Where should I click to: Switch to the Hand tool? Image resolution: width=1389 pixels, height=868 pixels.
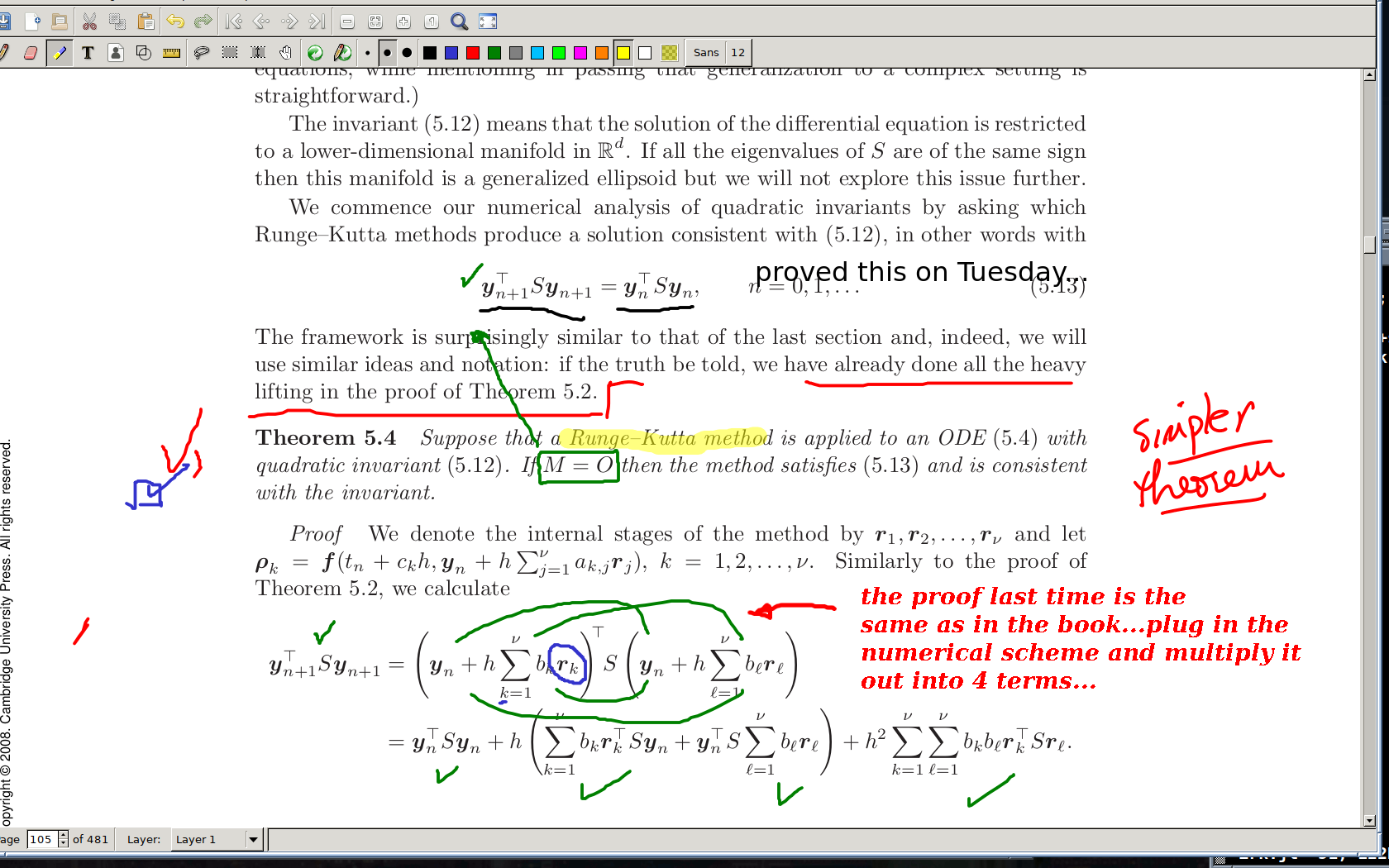(x=285, y=53)
